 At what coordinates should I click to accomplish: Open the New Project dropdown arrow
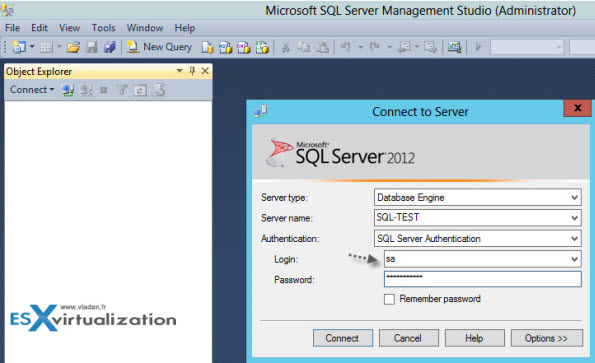(32, 47)
